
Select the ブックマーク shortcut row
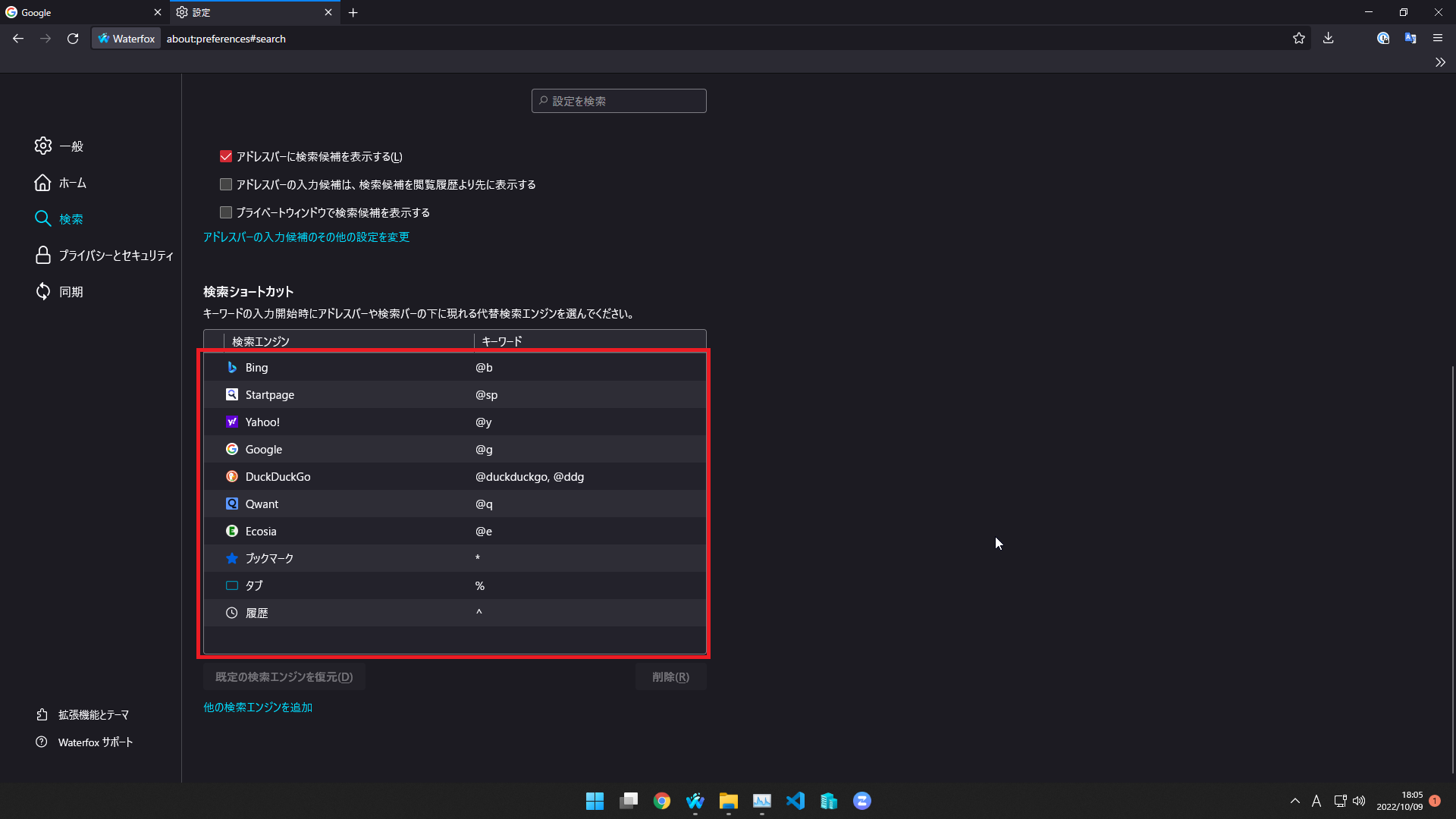point(455,558)
